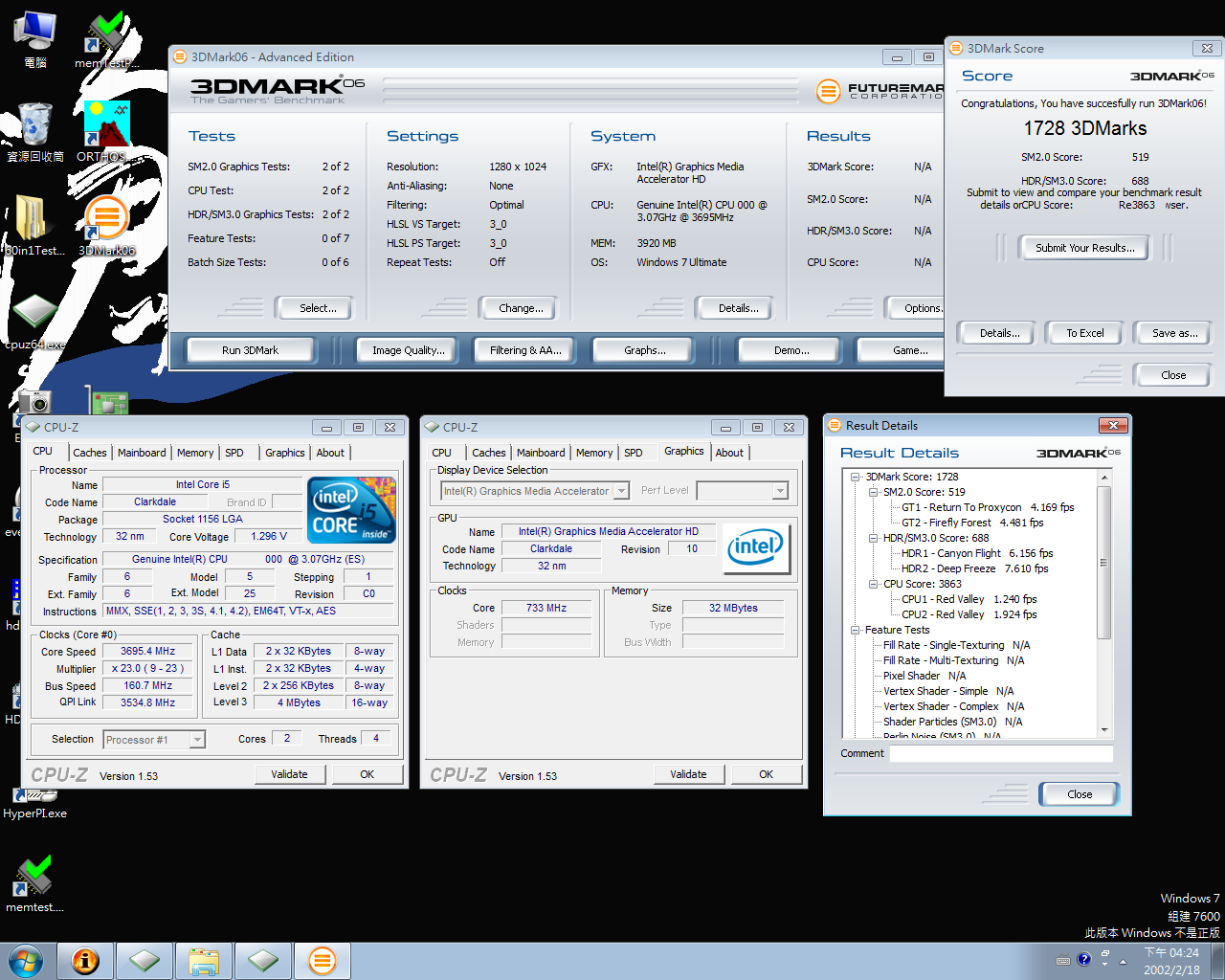The image size is (1225, 980).
Task: Click the Show Desktop strip beside the clock
Action: click(x=1218, y=961)
